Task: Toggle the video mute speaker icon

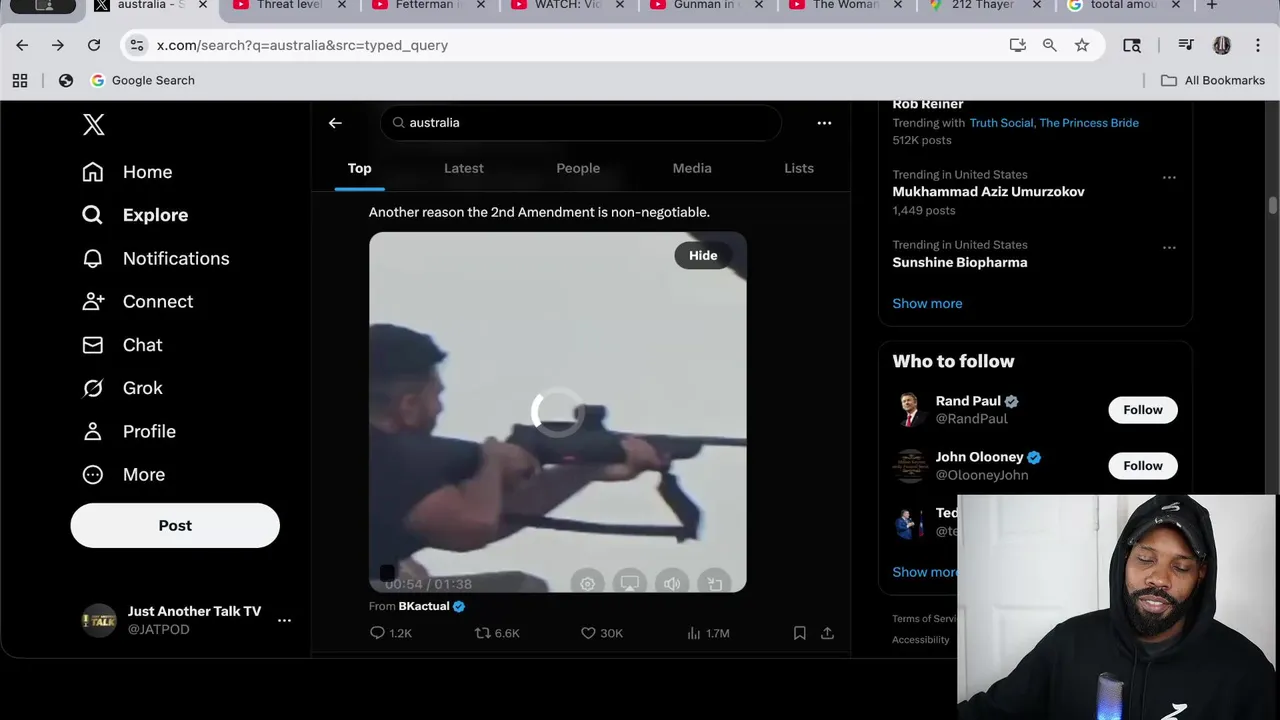Action: pyautogui.click(x=672, y=583)
